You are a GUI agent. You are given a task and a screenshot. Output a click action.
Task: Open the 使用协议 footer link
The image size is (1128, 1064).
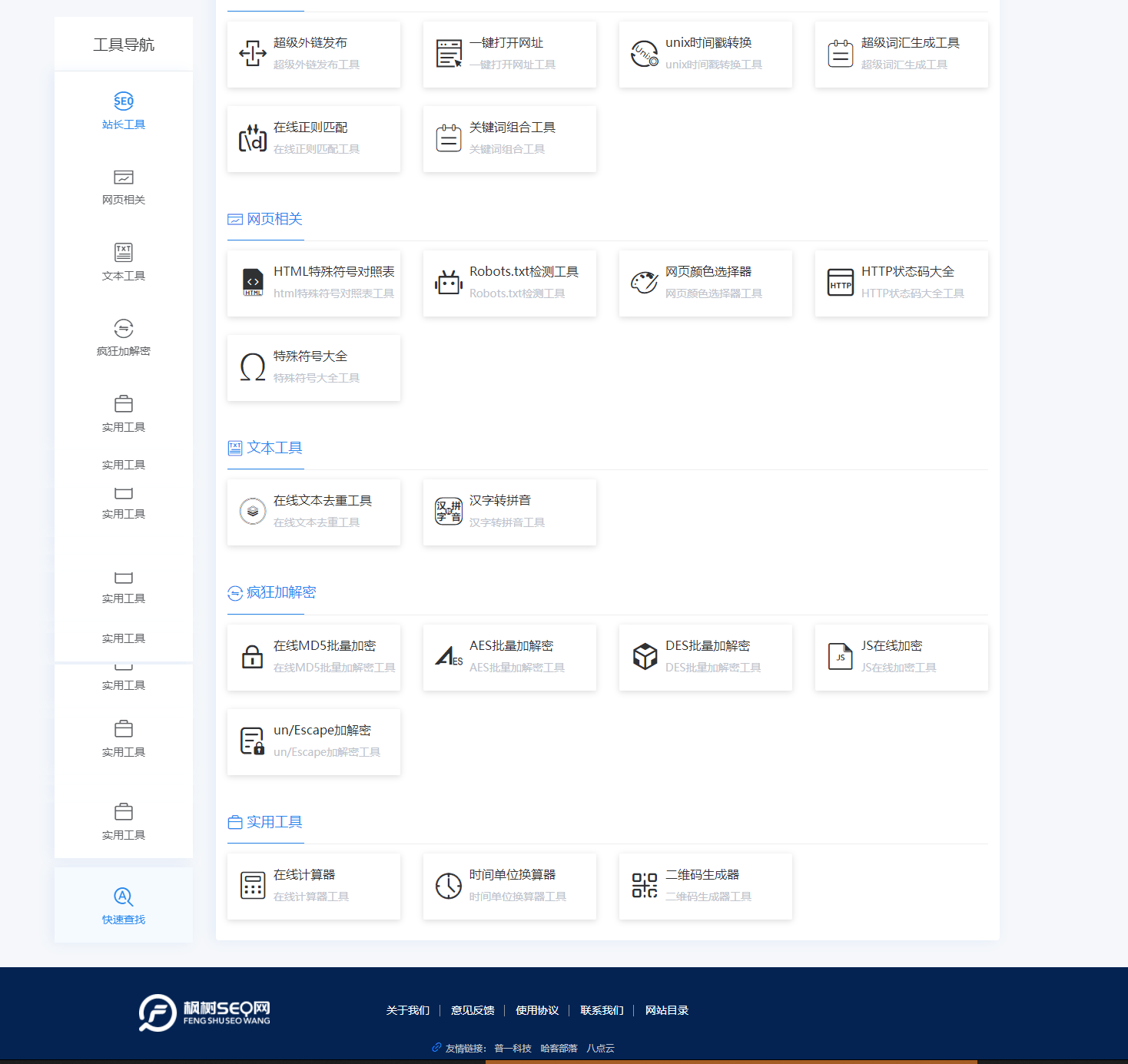coord(537,1010)
